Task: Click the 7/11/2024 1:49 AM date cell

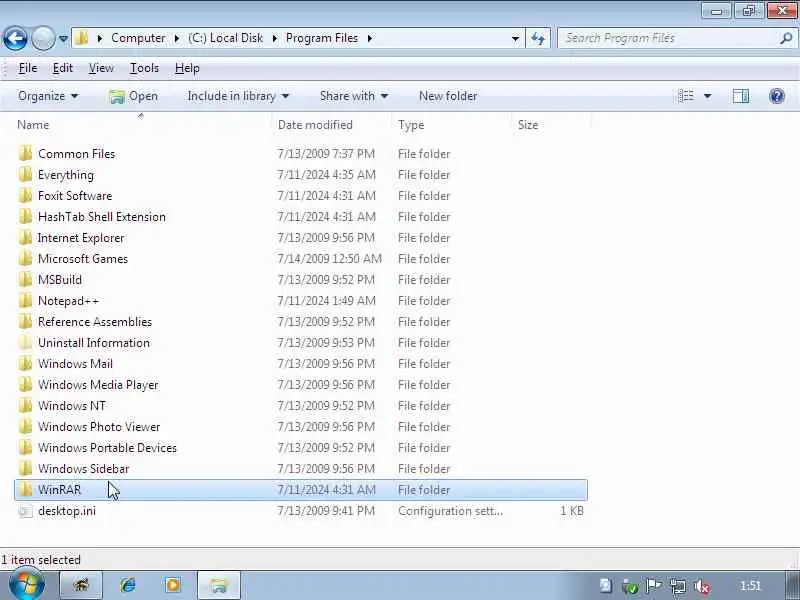Action: pyautogui.click(x=327, y=301)
